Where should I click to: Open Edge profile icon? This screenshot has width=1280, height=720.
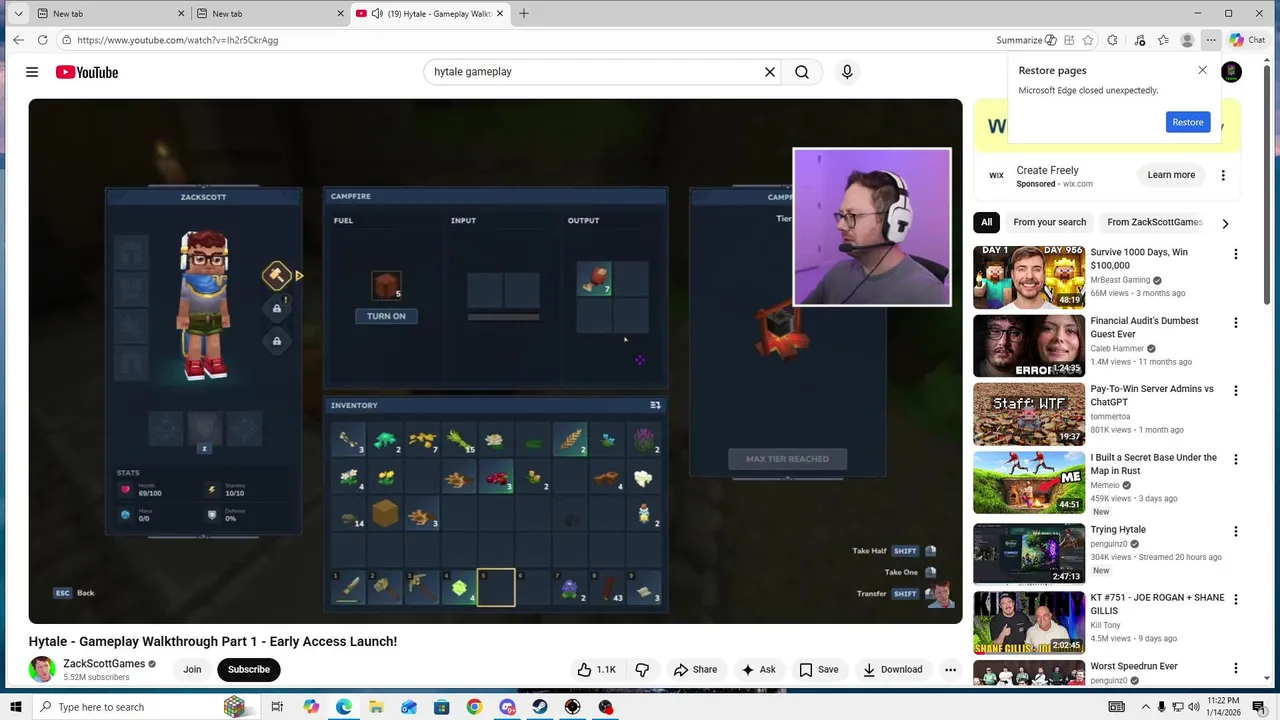(1187, 40)
